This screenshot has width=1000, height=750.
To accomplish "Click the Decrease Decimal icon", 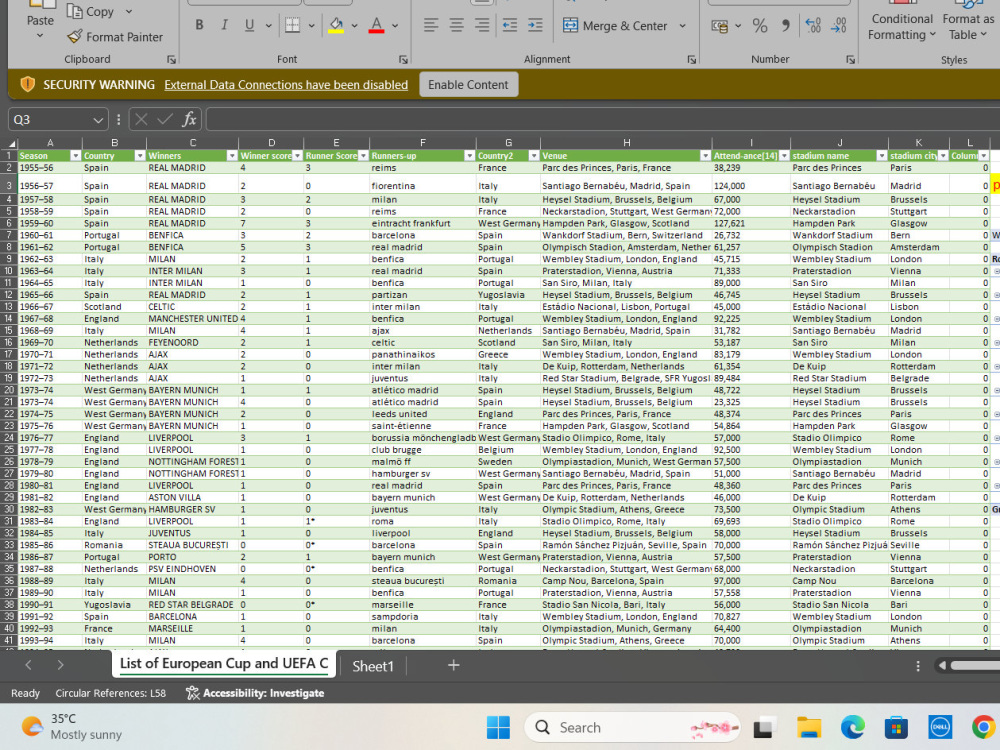I will click(838, 25).
